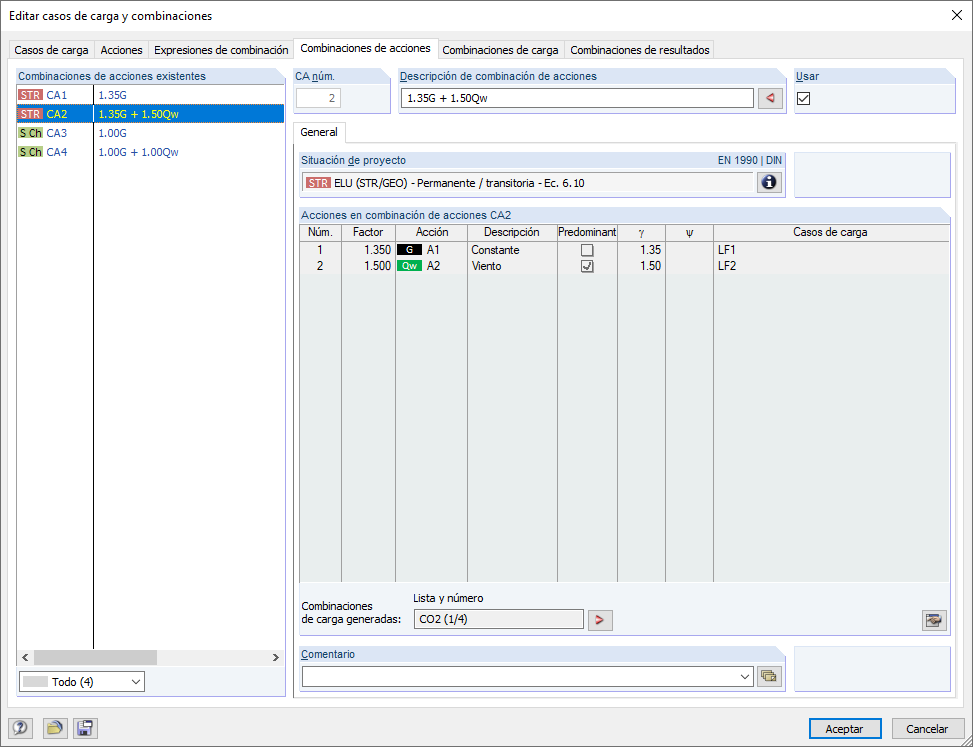973x747 pixels.
Task: Click the Factor cell 1.350
Action: coord(369,250)
